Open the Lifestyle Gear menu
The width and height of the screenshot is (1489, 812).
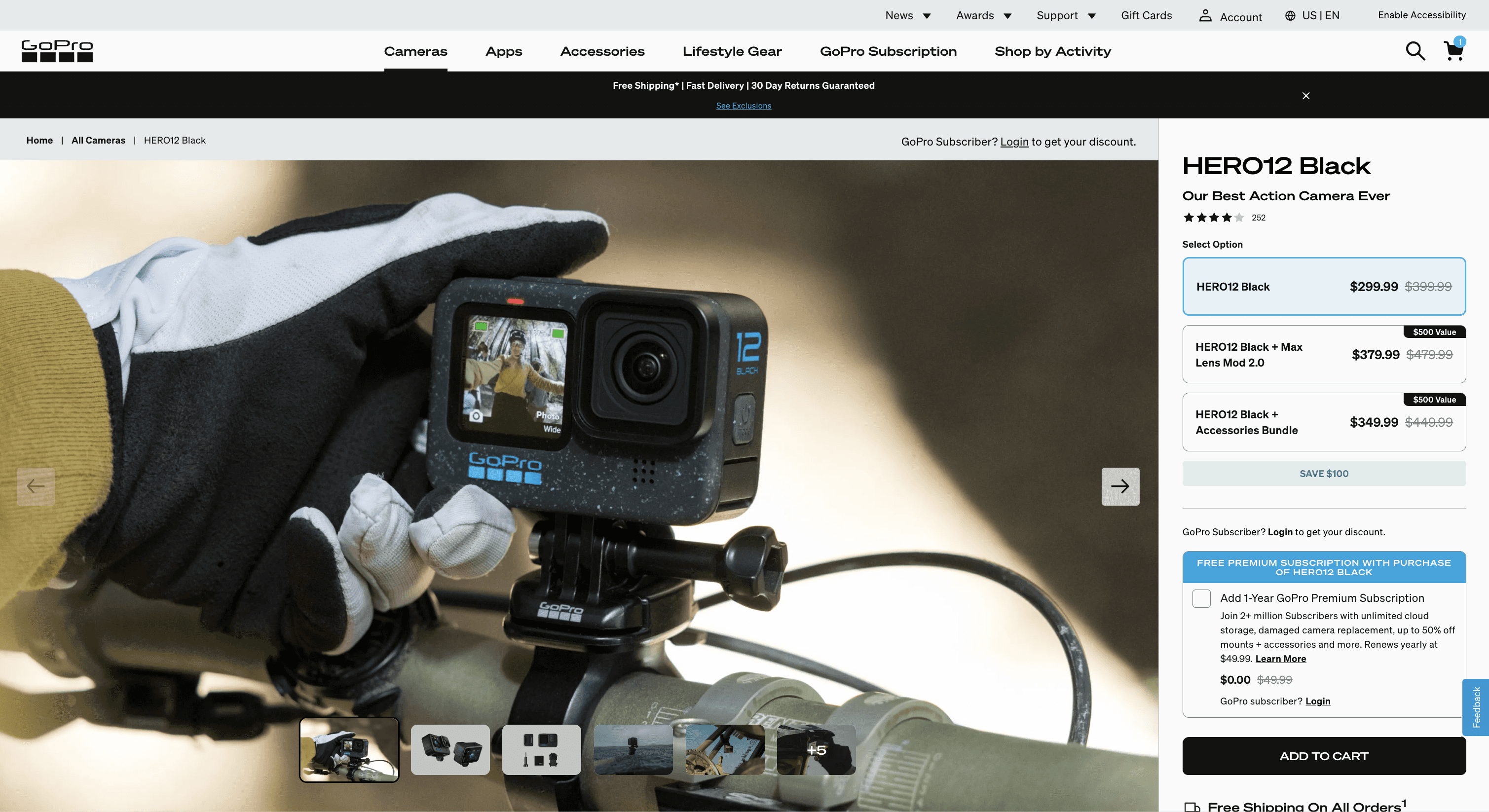(732, 51)
